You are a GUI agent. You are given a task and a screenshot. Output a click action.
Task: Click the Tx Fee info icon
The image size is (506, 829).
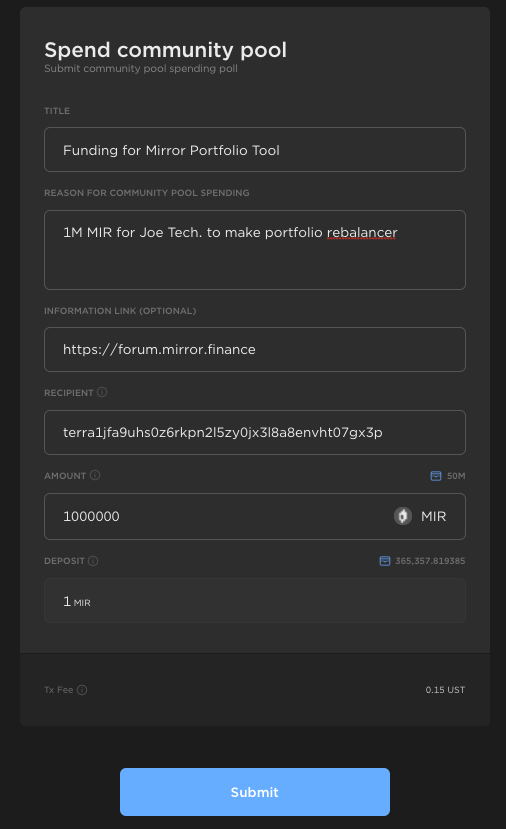82,690
